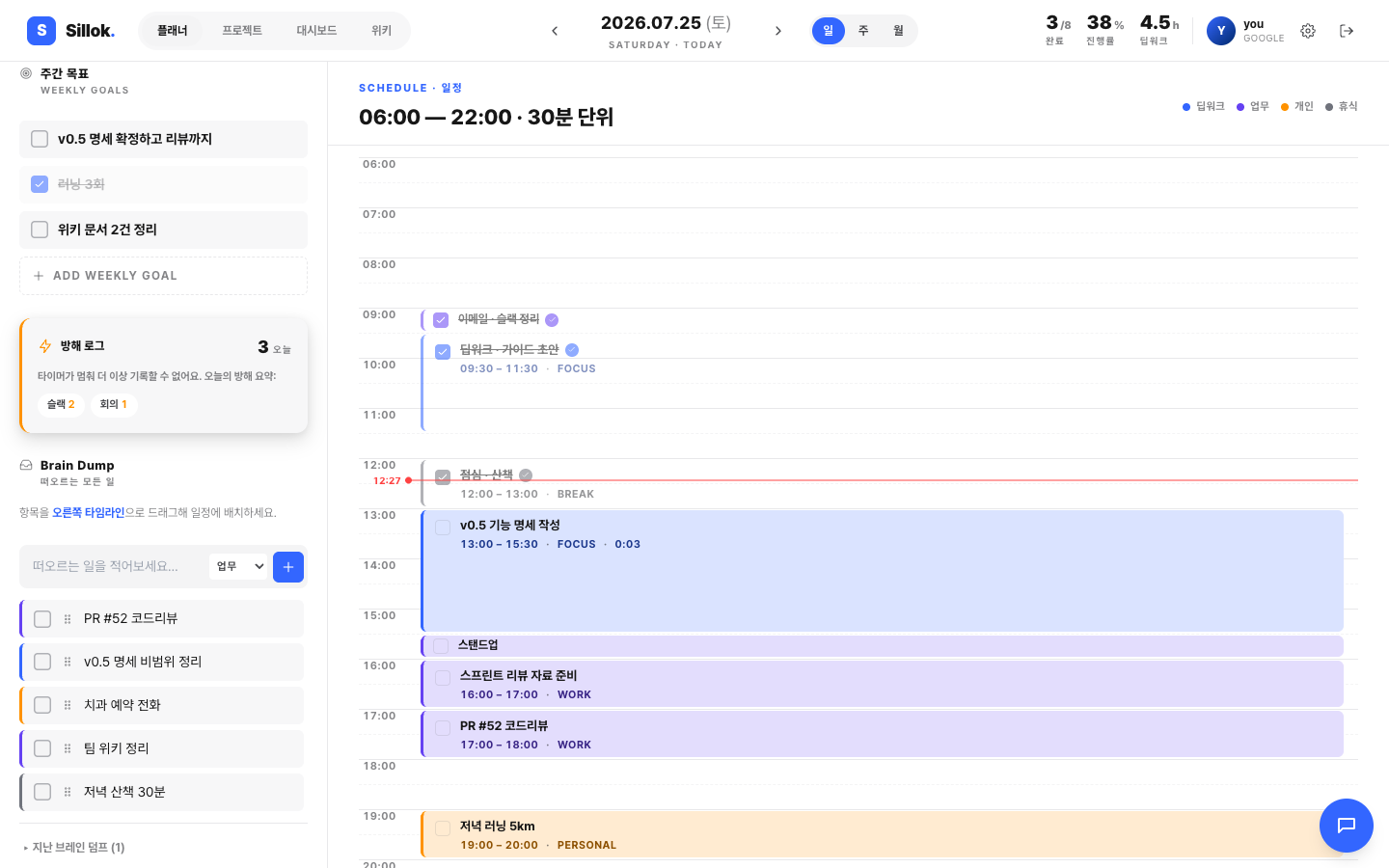Screen dimensions: 1389x868
Task: Open the chat bubble button
Action: click(x=1347, y=826)
